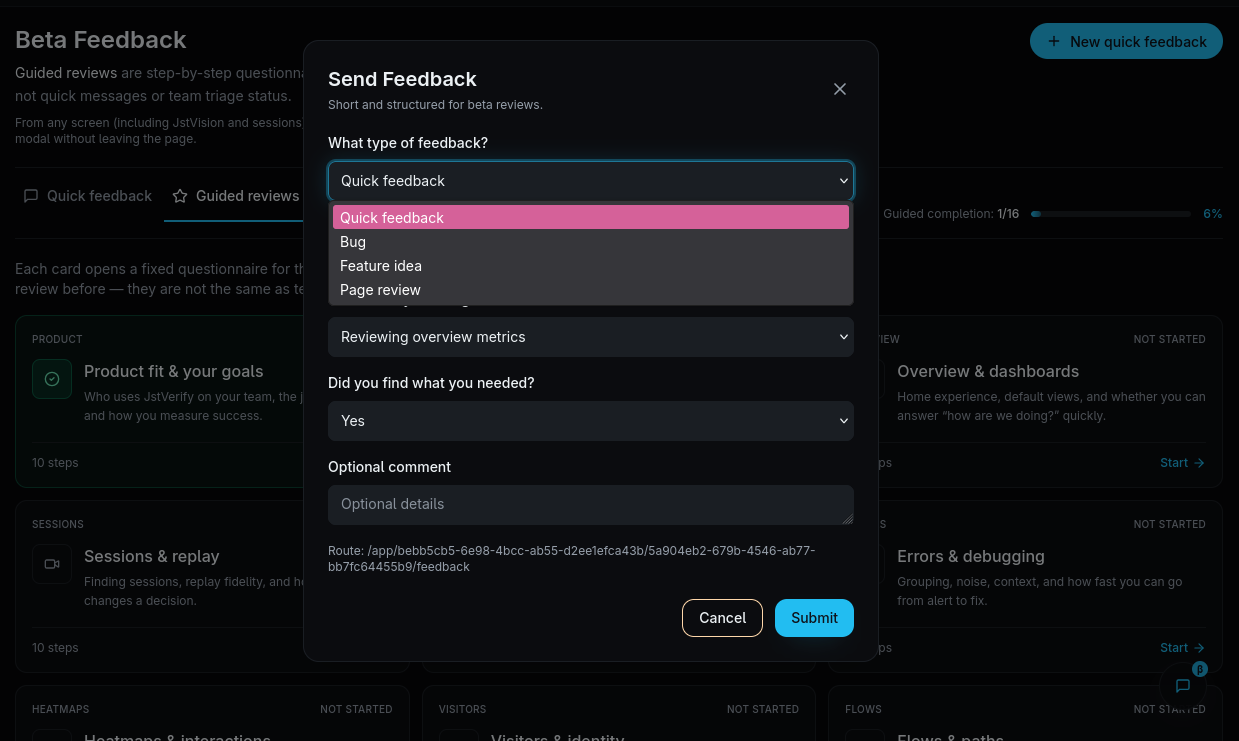Open 'Errors & debugging' card title
This screenshot has height=741, width=1239.
pos(971,556)
